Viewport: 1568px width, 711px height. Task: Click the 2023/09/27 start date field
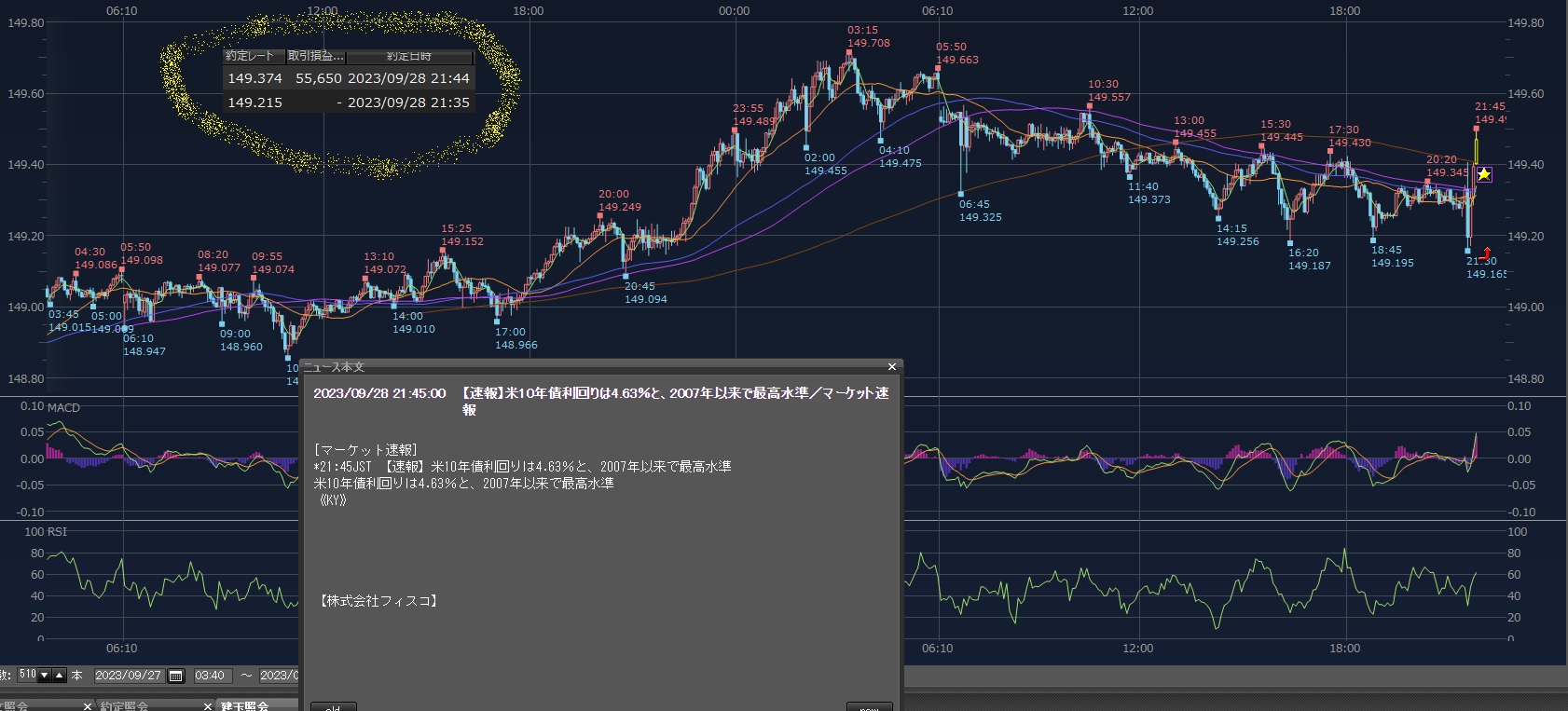[x=129, y=676]
